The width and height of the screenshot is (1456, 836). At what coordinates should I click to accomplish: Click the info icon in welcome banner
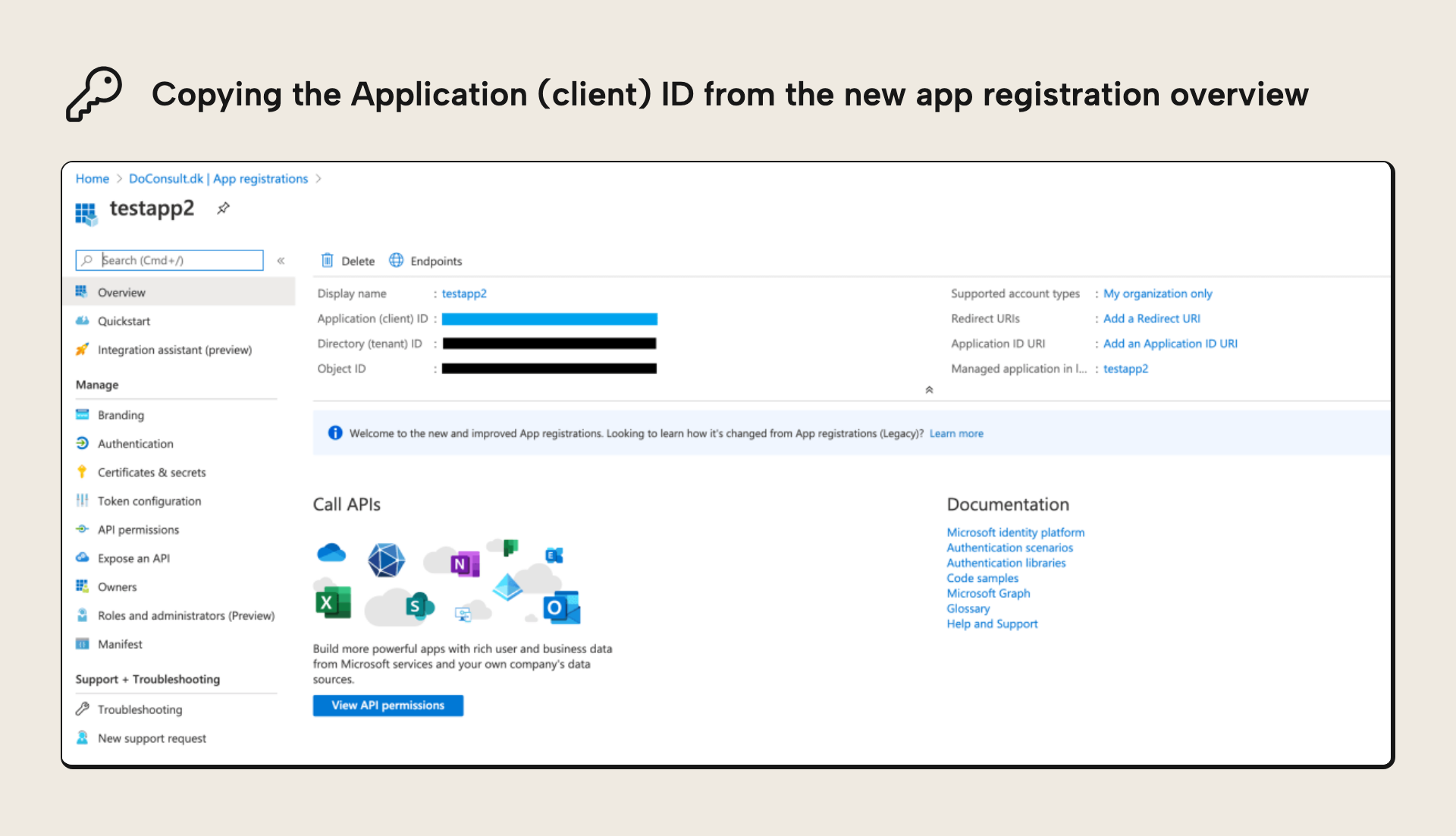pos(334,432)
